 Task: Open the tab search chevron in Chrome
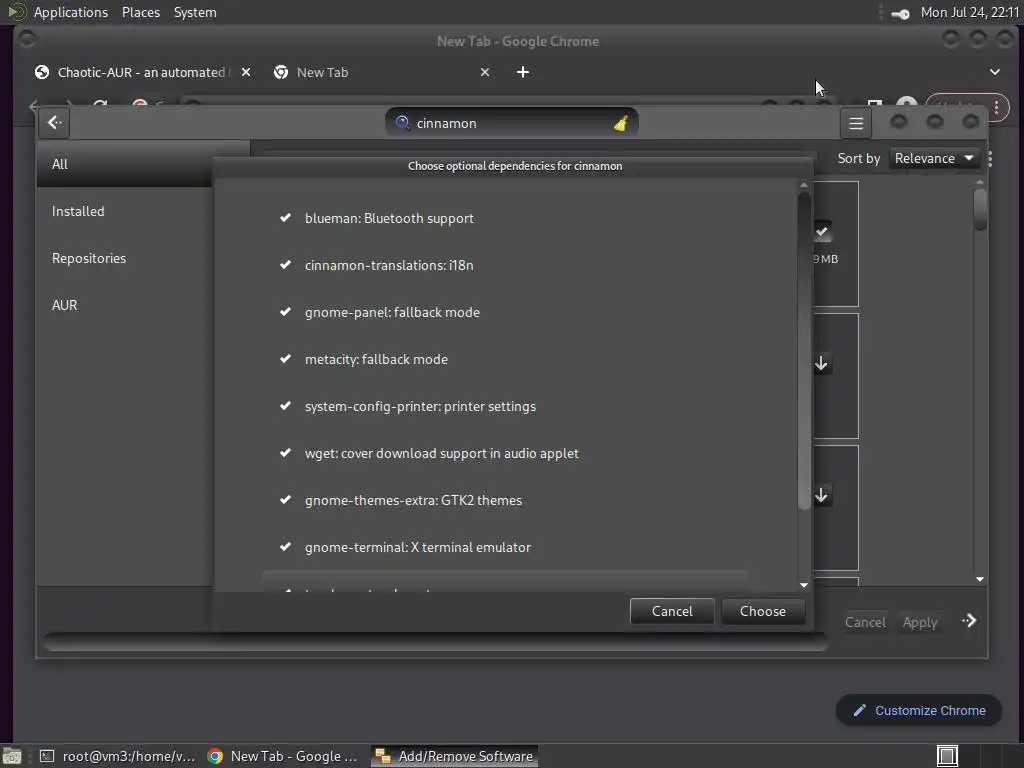coord(995,72)
